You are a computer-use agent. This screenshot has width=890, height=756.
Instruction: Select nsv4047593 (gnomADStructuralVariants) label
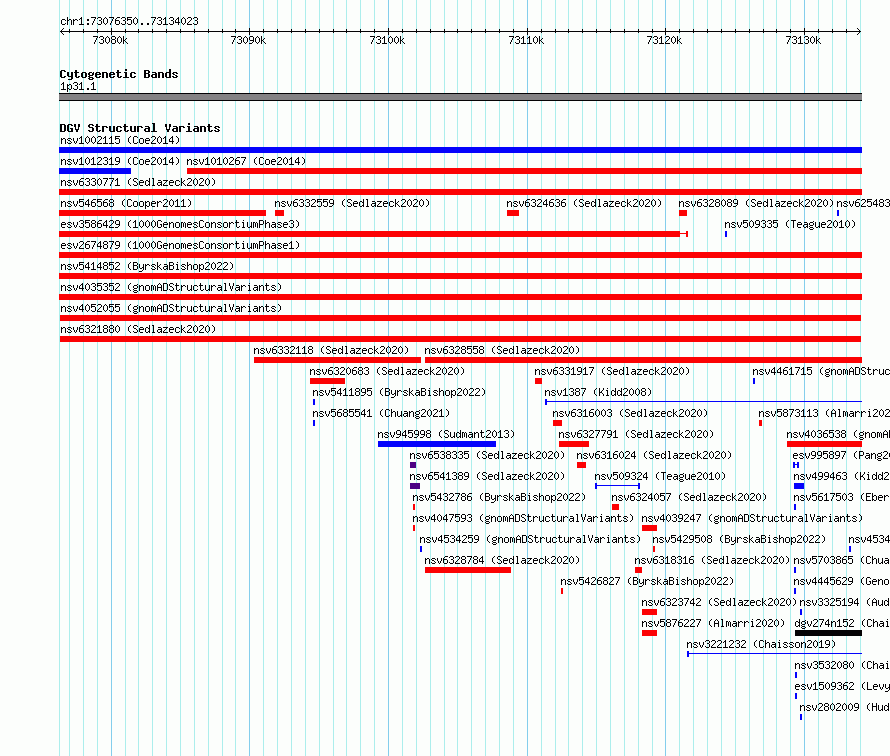(x=523, y=518)
